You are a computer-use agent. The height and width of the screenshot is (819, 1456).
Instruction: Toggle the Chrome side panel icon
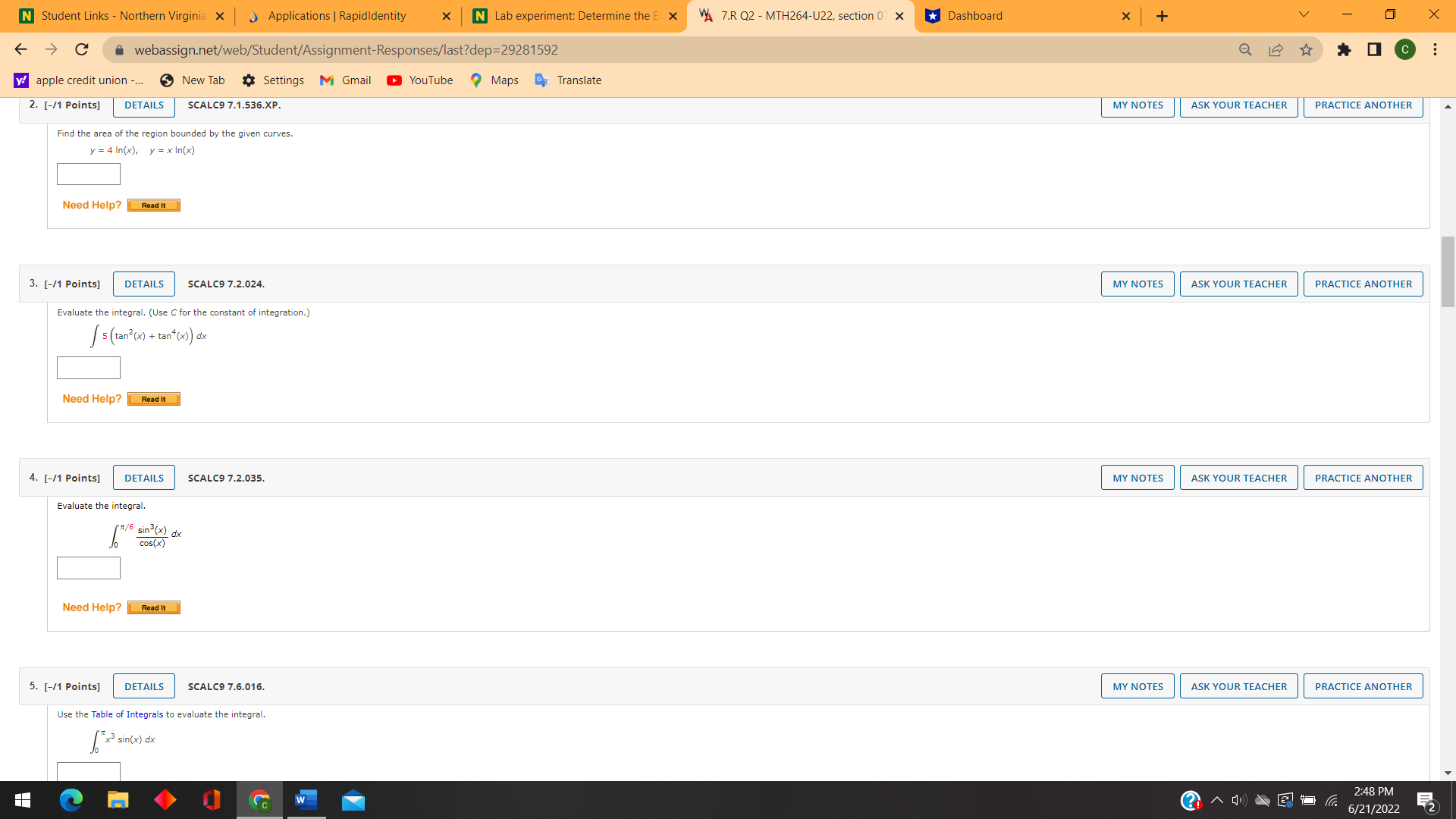point(1374,50)
